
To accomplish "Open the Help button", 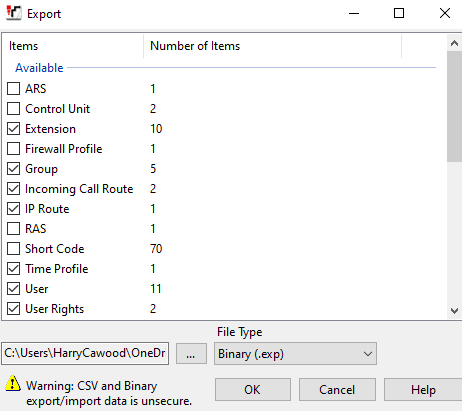I will (423, 389).
